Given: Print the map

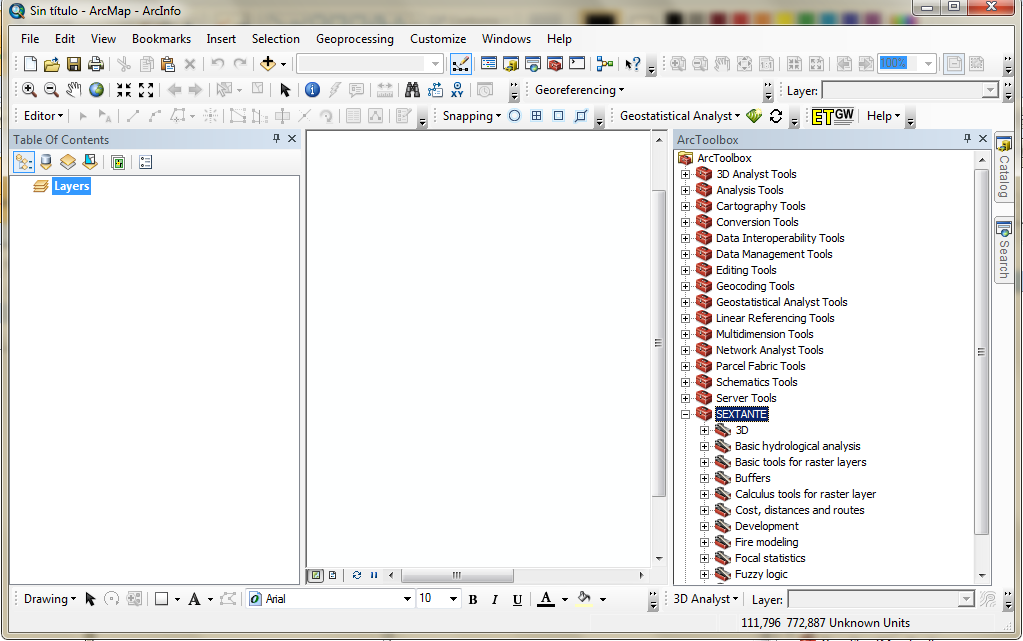Looking at the screenshot, I should pos(96,64).
